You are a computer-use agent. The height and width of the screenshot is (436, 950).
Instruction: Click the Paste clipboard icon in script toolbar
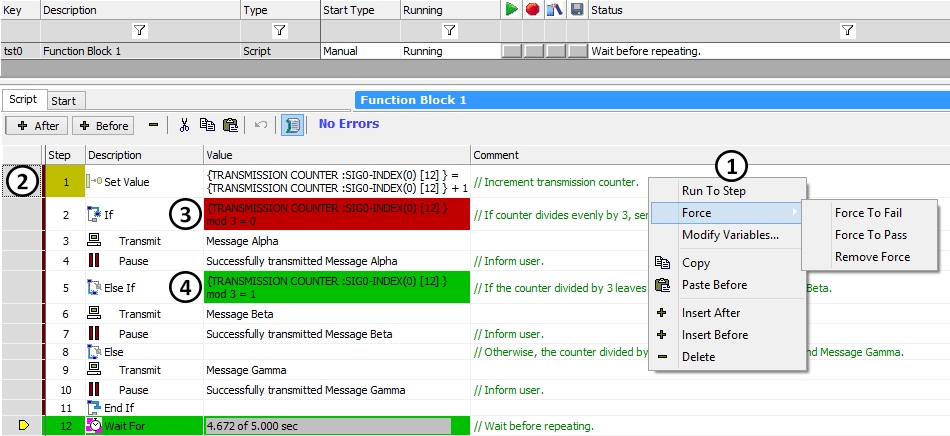coord(230,125)
